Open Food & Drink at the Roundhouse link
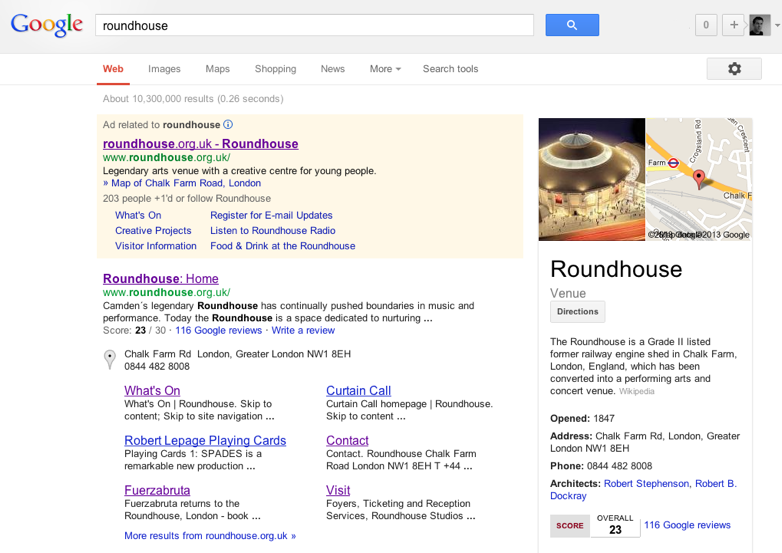 (x=283, y=246)
